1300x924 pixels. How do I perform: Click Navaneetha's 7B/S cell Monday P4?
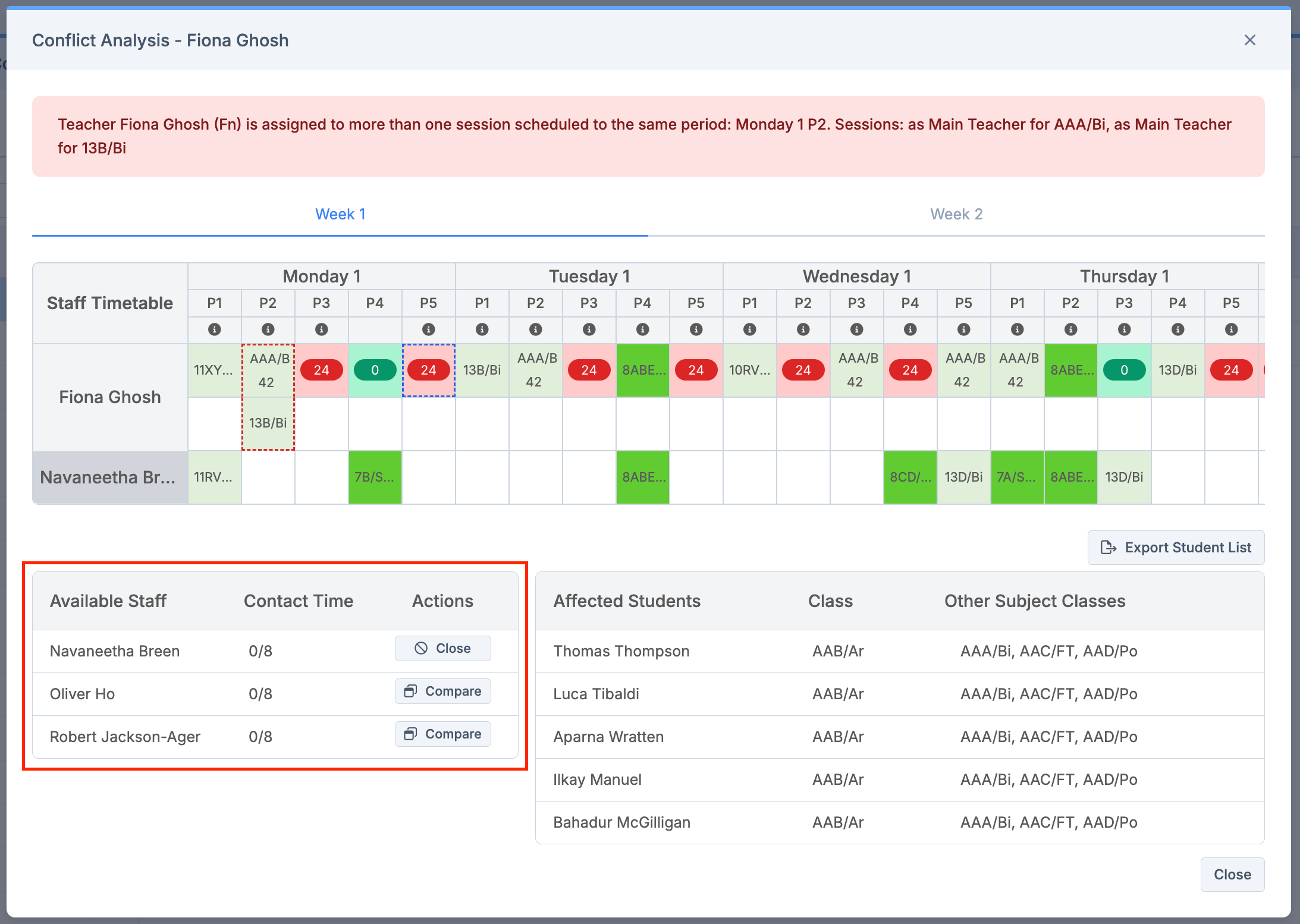(375, 477)
